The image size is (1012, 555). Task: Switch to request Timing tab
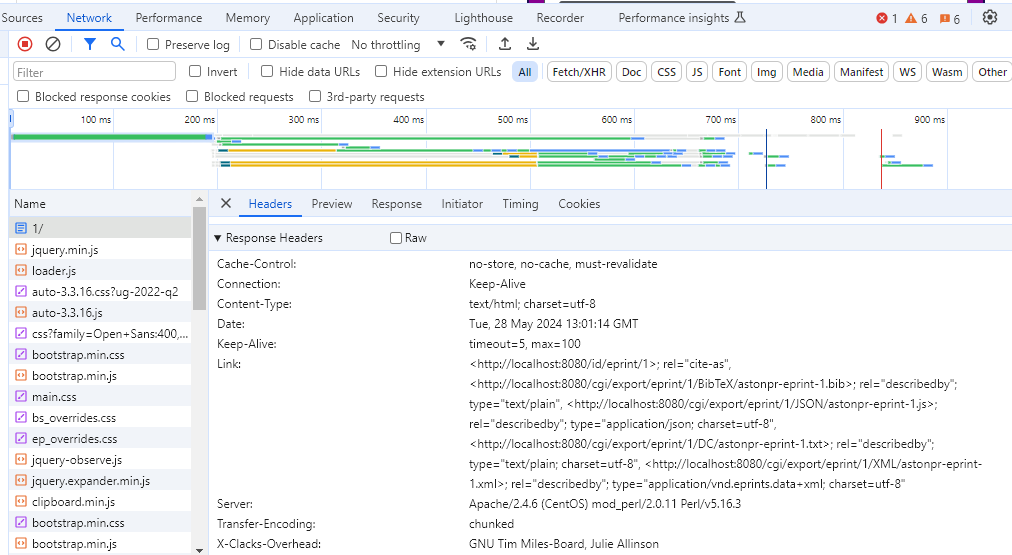point(520,204)
